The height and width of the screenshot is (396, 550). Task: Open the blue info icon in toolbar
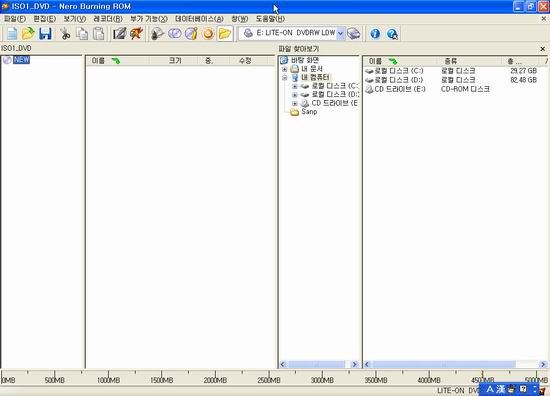click(x=375, y=34)
